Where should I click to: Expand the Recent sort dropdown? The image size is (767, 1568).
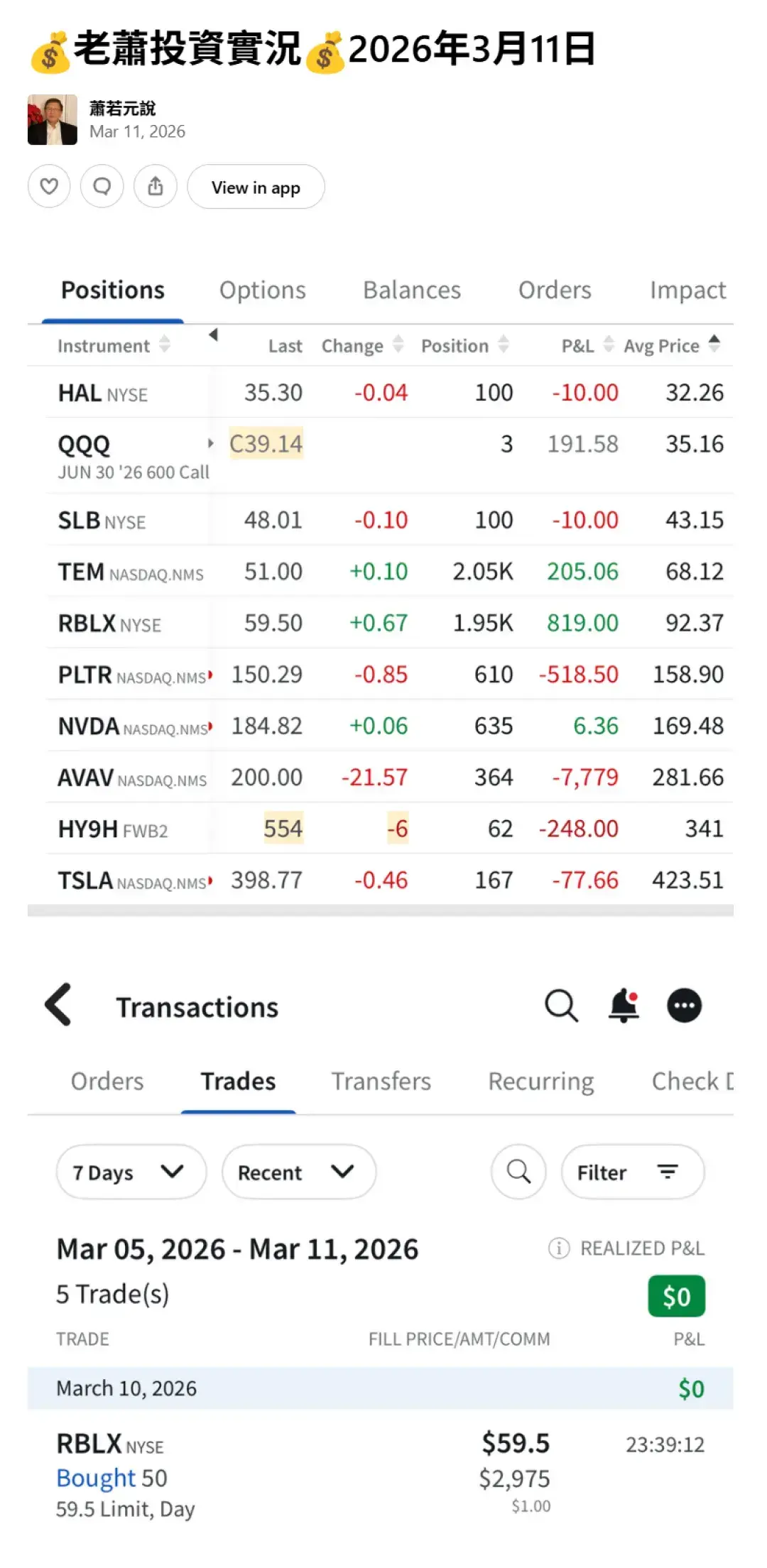tap(298, 1172)
